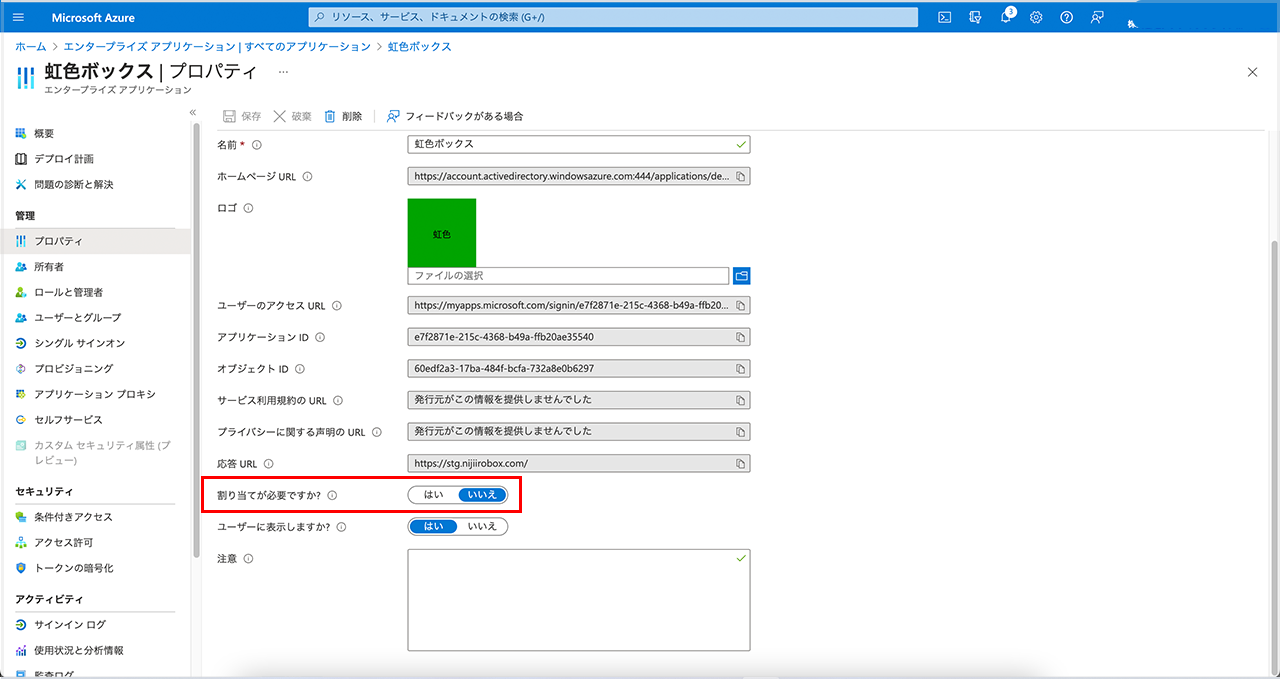Open portal settings gear icon

point(1036,17)
